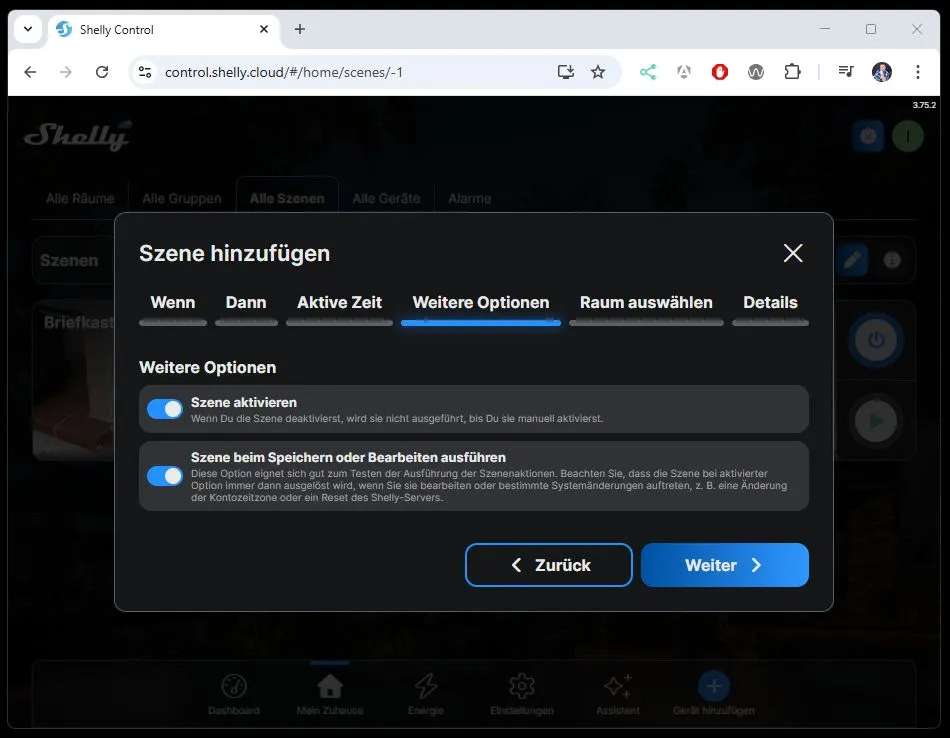Click the install app icon in address bar
Screen dimensions: 950x738
[x=566, y=72]
